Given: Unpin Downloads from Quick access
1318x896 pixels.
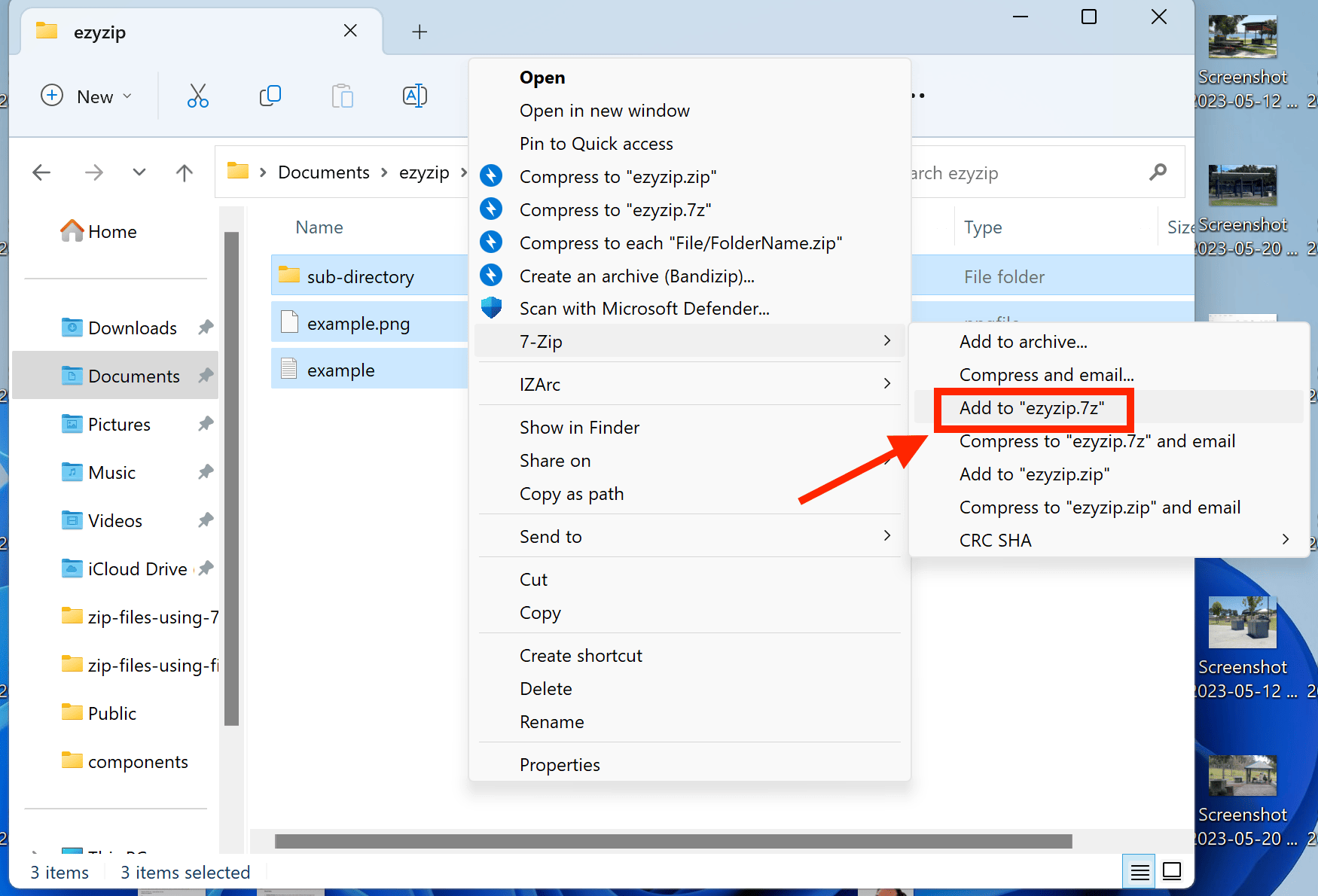Looking at the screenshot, I should (x=206, y=327).
